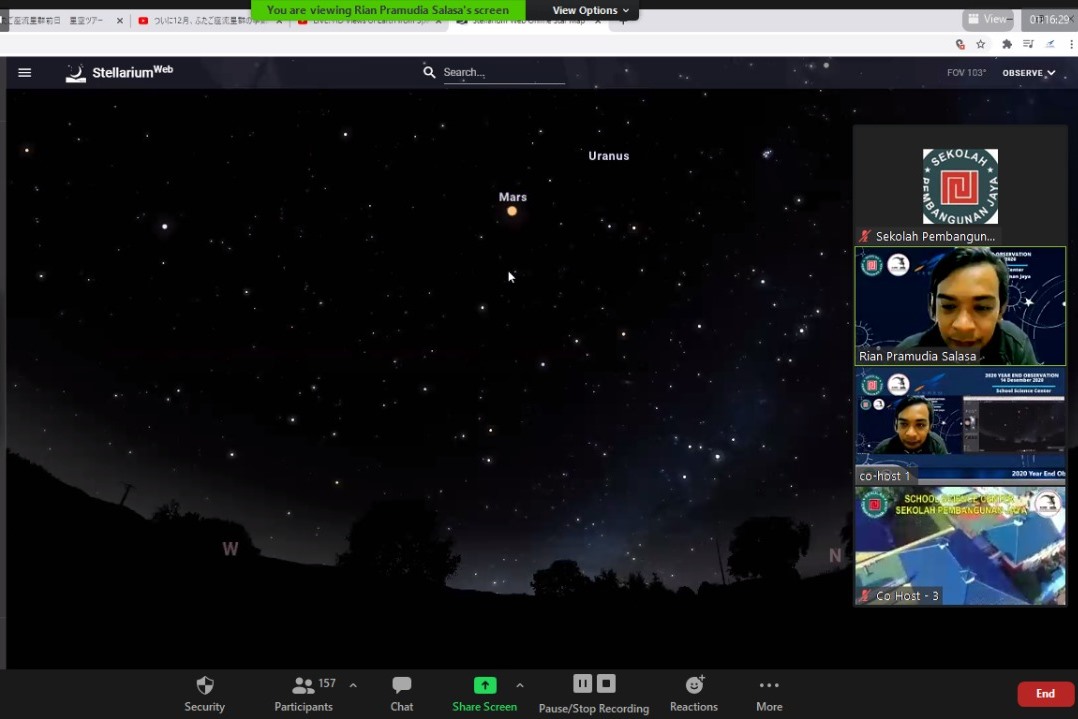Screen dimensions: 1078x719
Task: Open the Reactions smiley menu
Action: [x=694, y=686]
